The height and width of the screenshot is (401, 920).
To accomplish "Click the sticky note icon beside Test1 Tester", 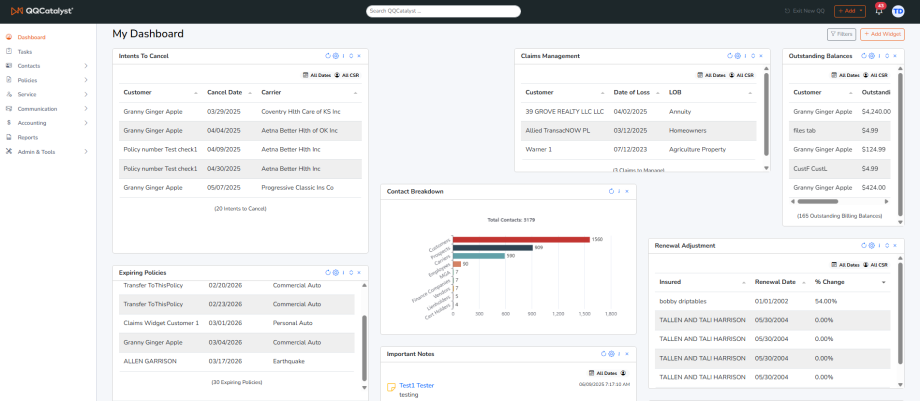I will click(391, 387).
